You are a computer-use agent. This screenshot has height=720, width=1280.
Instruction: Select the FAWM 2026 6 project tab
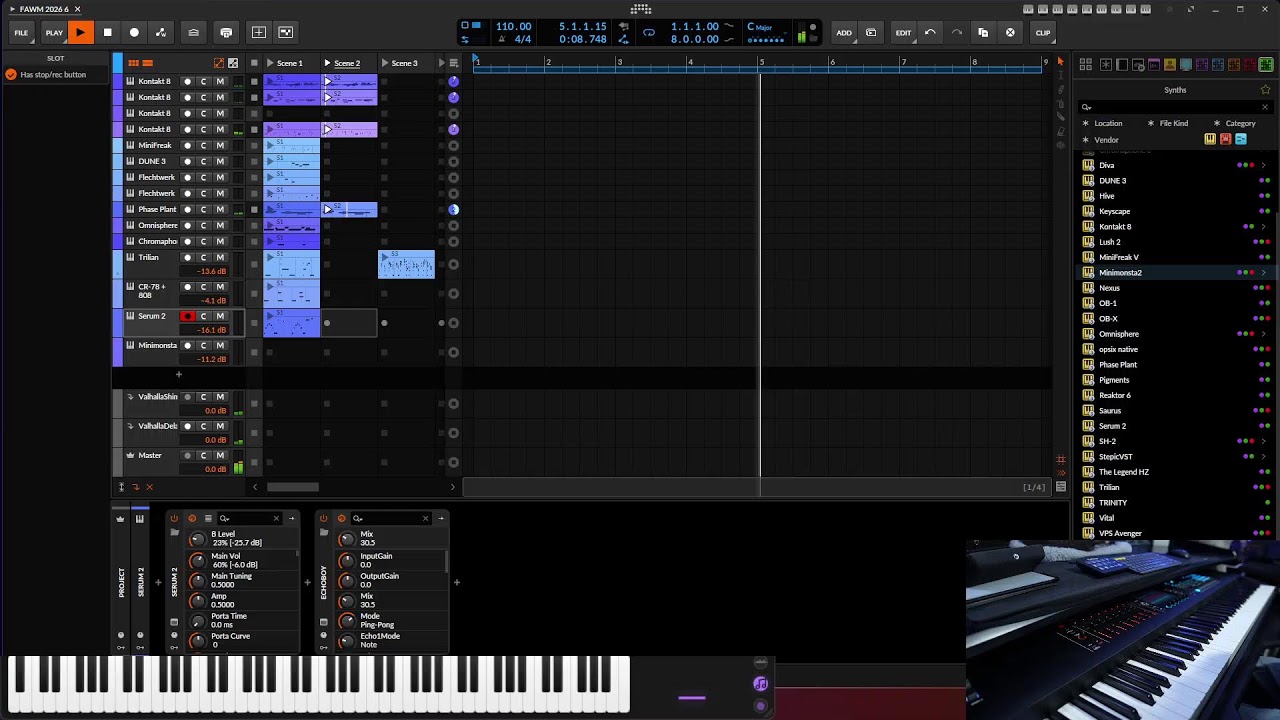point(44,9)
